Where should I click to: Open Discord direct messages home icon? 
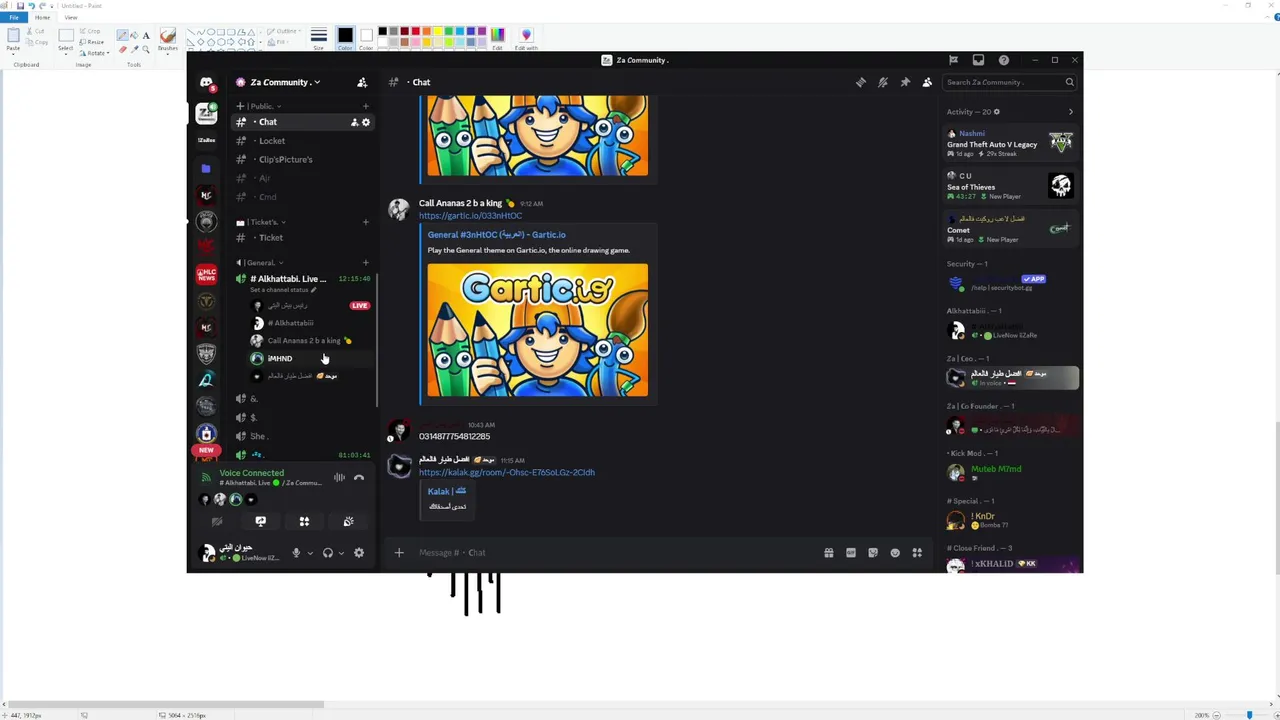coord(206,82)
